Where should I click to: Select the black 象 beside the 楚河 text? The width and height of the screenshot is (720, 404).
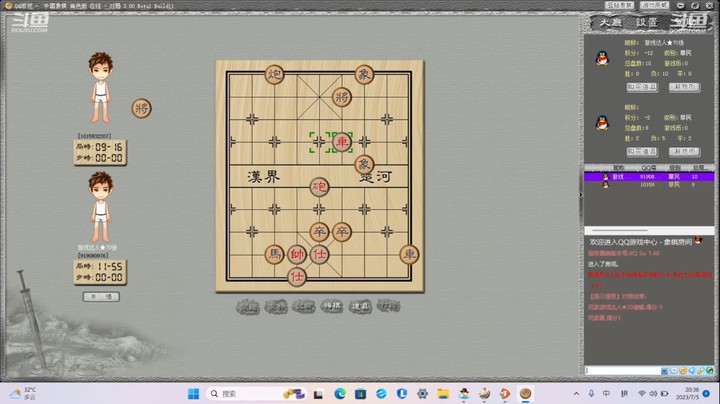(364, 164)
